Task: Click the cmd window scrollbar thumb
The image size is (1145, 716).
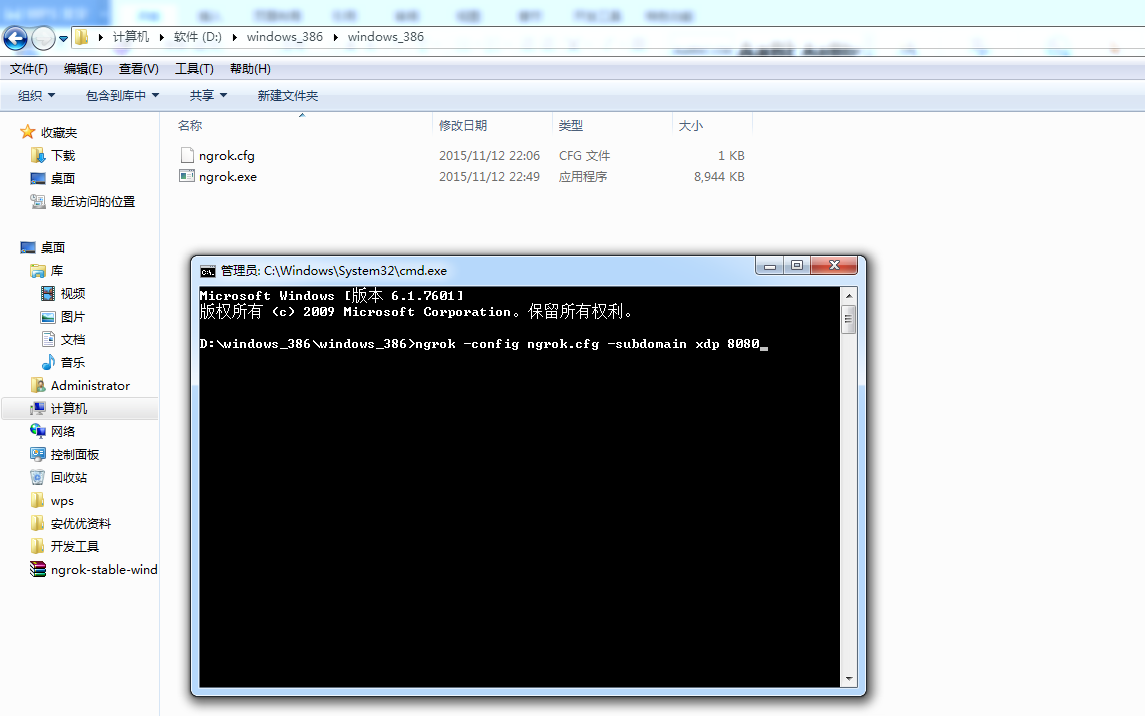Action: (849, 320)
